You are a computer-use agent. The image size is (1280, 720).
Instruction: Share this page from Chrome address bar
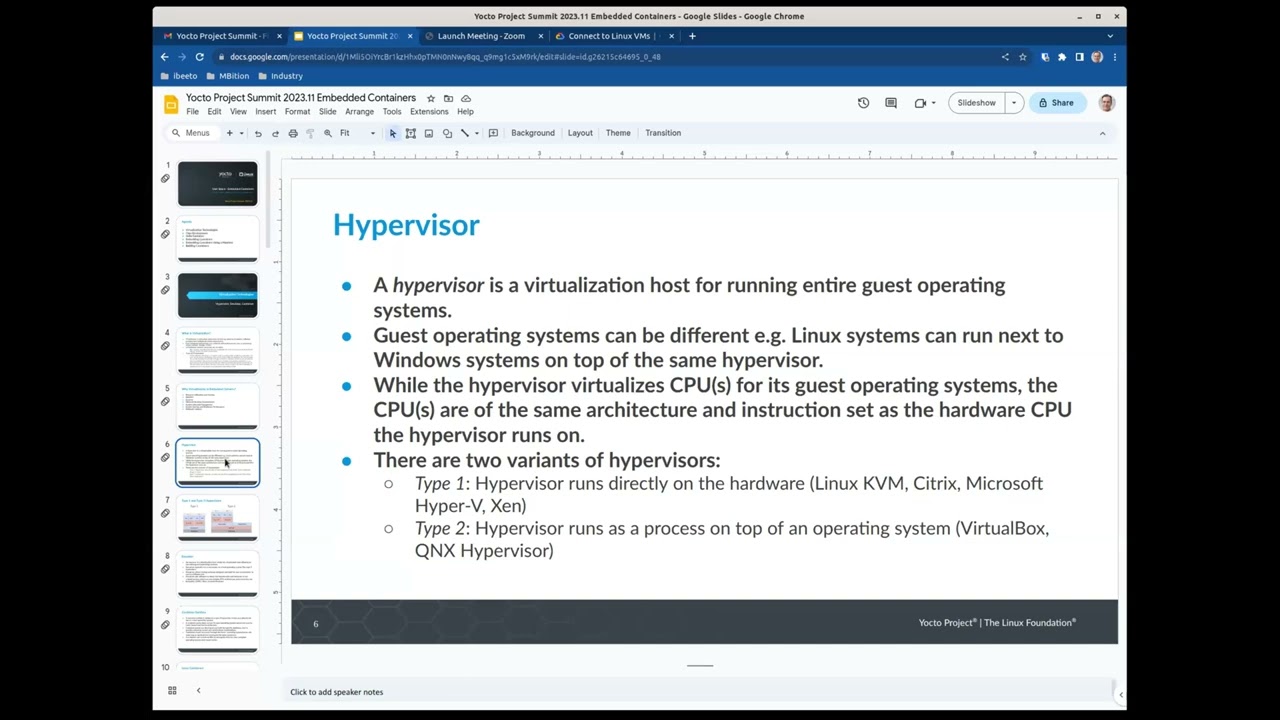click(x=1005, y=57)
